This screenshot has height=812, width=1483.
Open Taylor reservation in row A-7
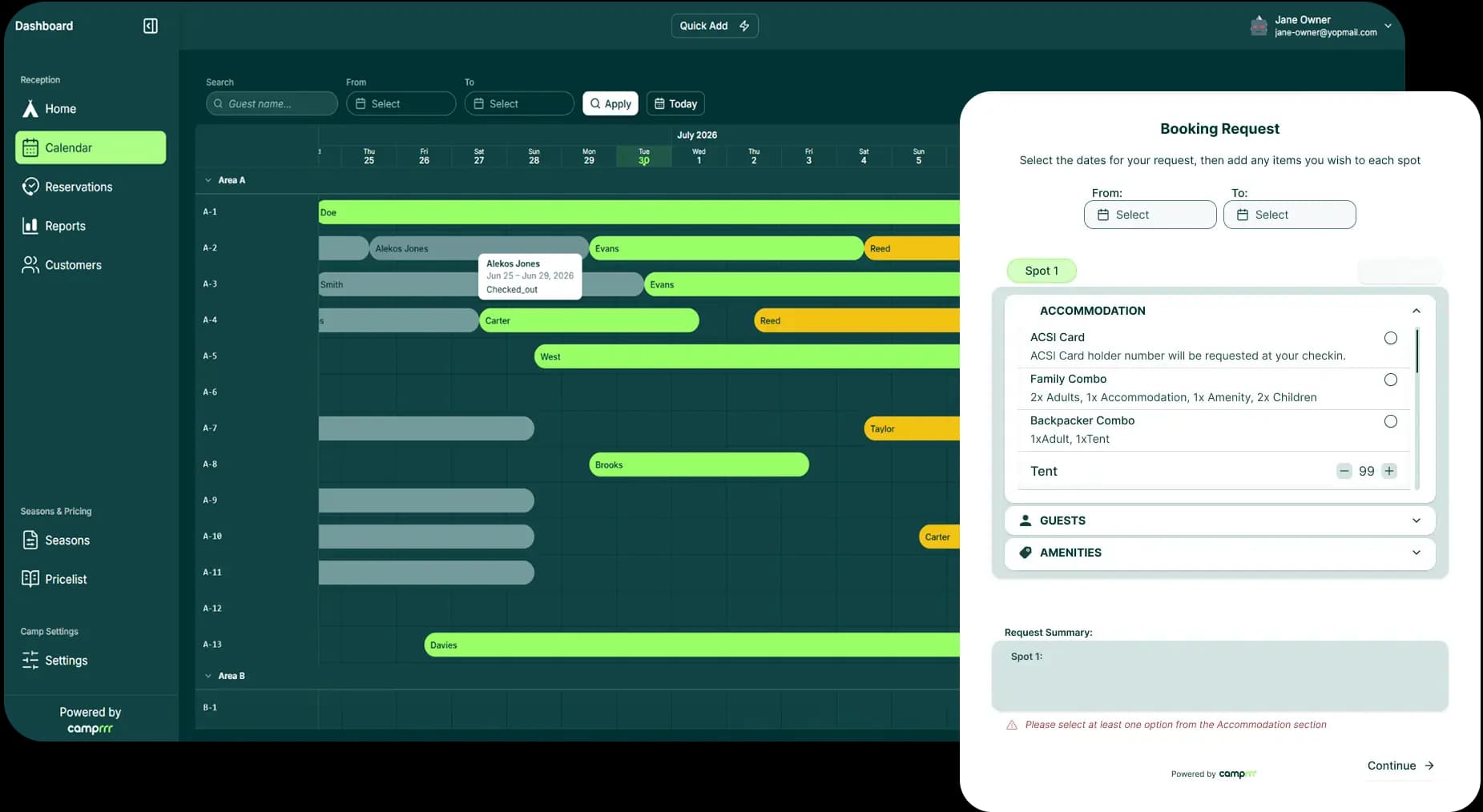click(x=912, y=428)
